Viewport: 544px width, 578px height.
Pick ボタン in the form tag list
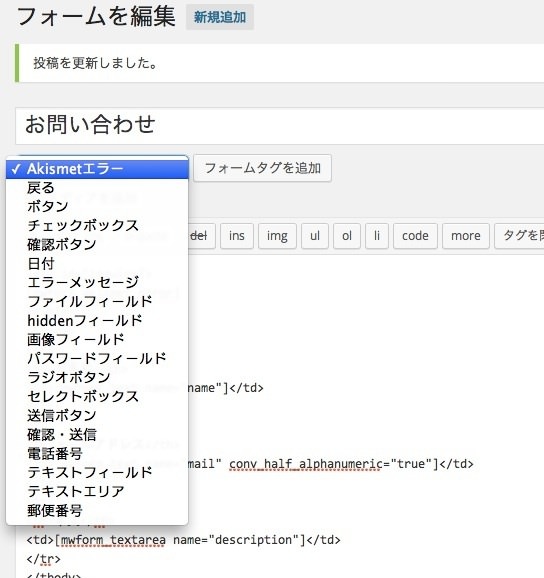click(97, 206)
